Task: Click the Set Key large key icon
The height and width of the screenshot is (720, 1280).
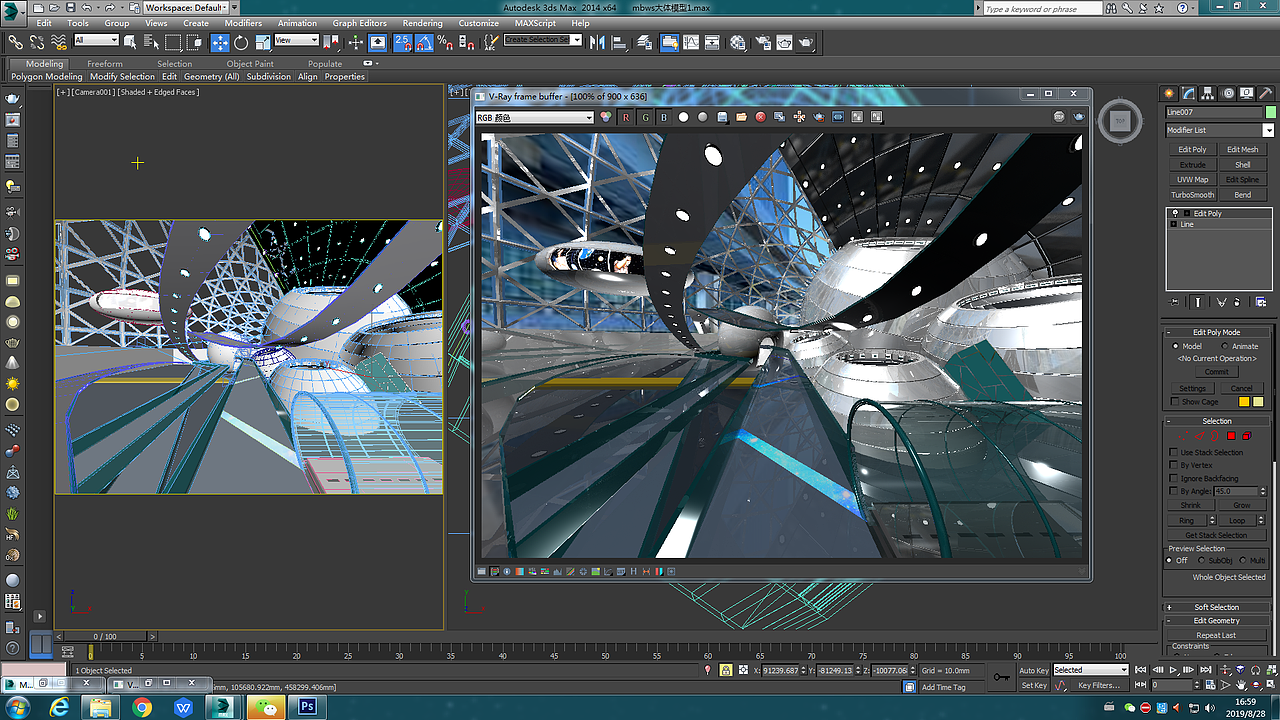Action: pyautogui.click(x=1001, y=677)
